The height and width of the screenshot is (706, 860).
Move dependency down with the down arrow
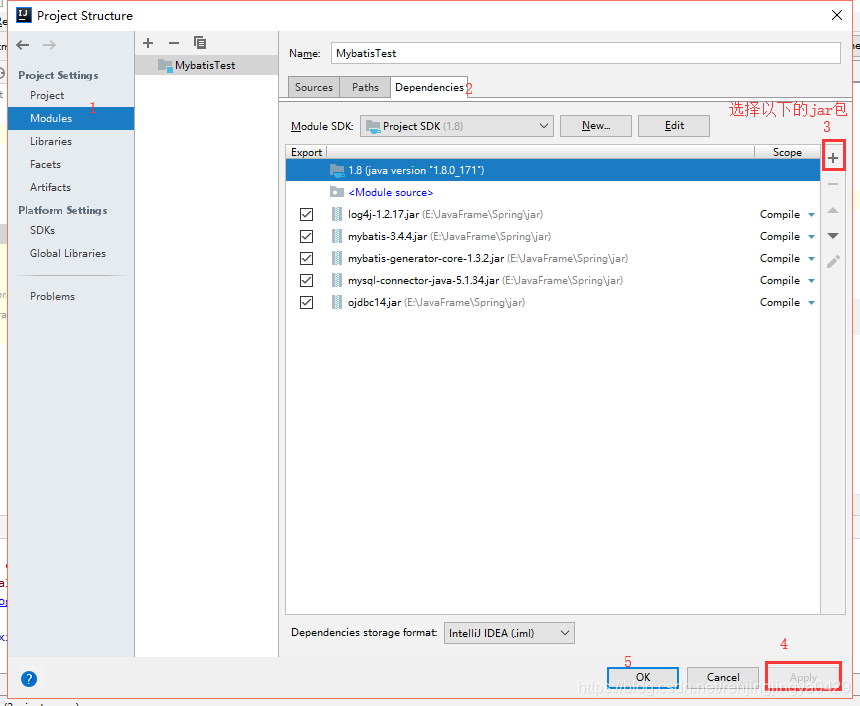point(833,236)
